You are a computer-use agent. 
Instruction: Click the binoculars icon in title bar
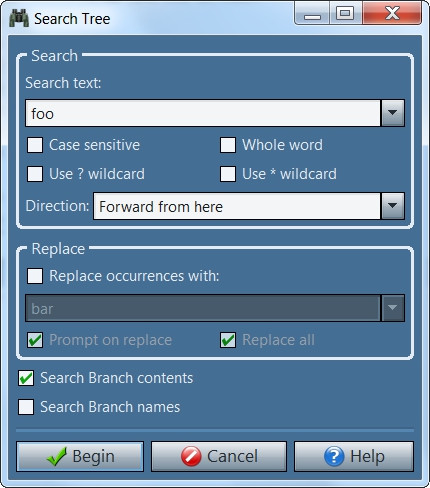(19, 18)
